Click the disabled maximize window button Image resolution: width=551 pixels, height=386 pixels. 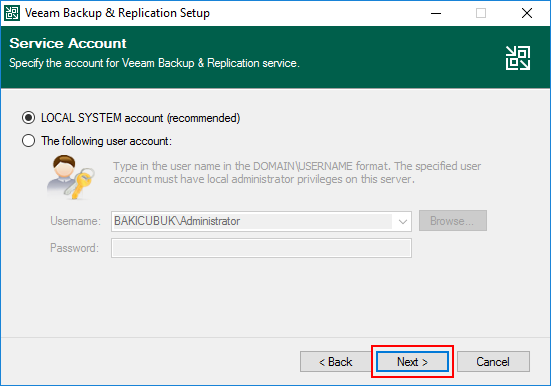[481, 13]
